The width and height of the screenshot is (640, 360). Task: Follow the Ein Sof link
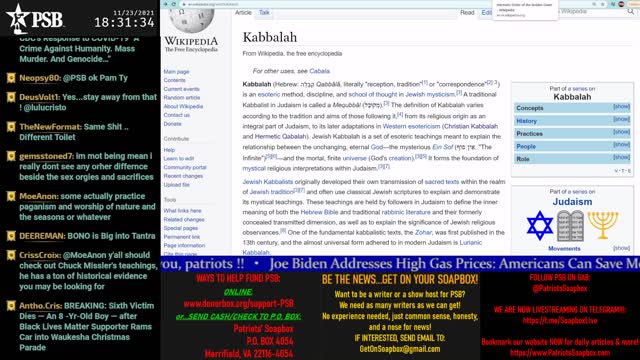[442, 147]
